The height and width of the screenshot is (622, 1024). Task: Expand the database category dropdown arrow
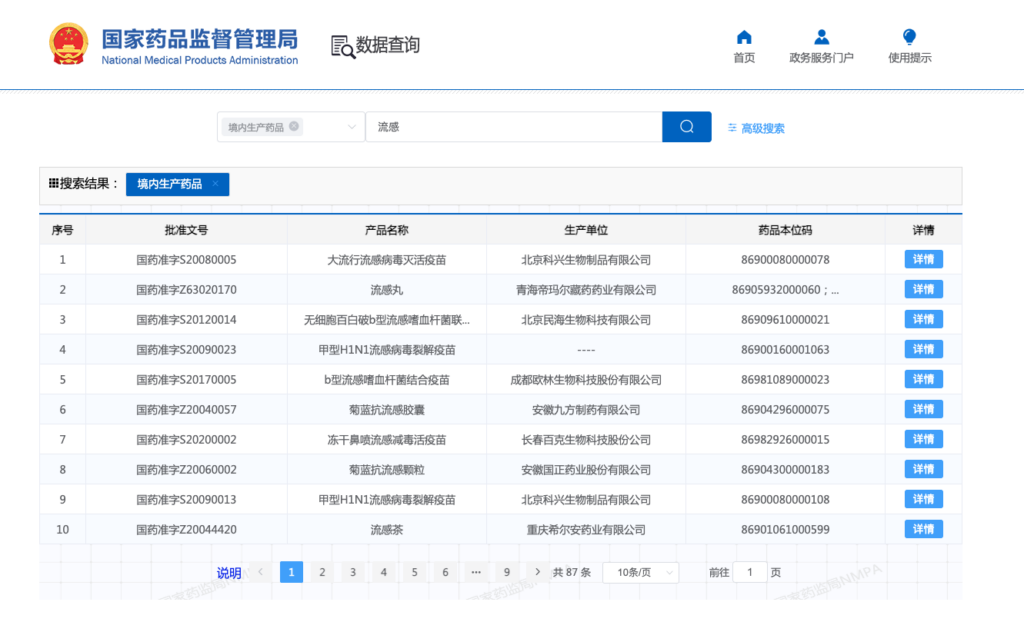click(351, 127)
